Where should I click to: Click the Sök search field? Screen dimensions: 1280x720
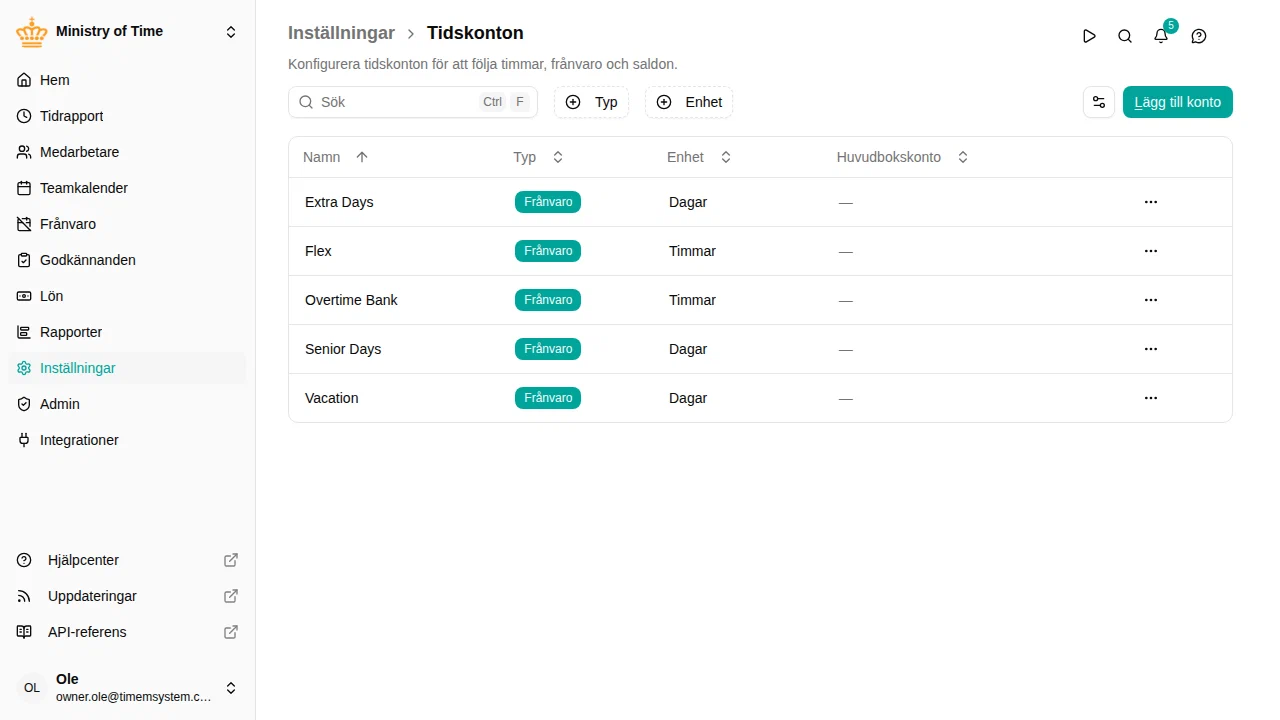point(413,102)
